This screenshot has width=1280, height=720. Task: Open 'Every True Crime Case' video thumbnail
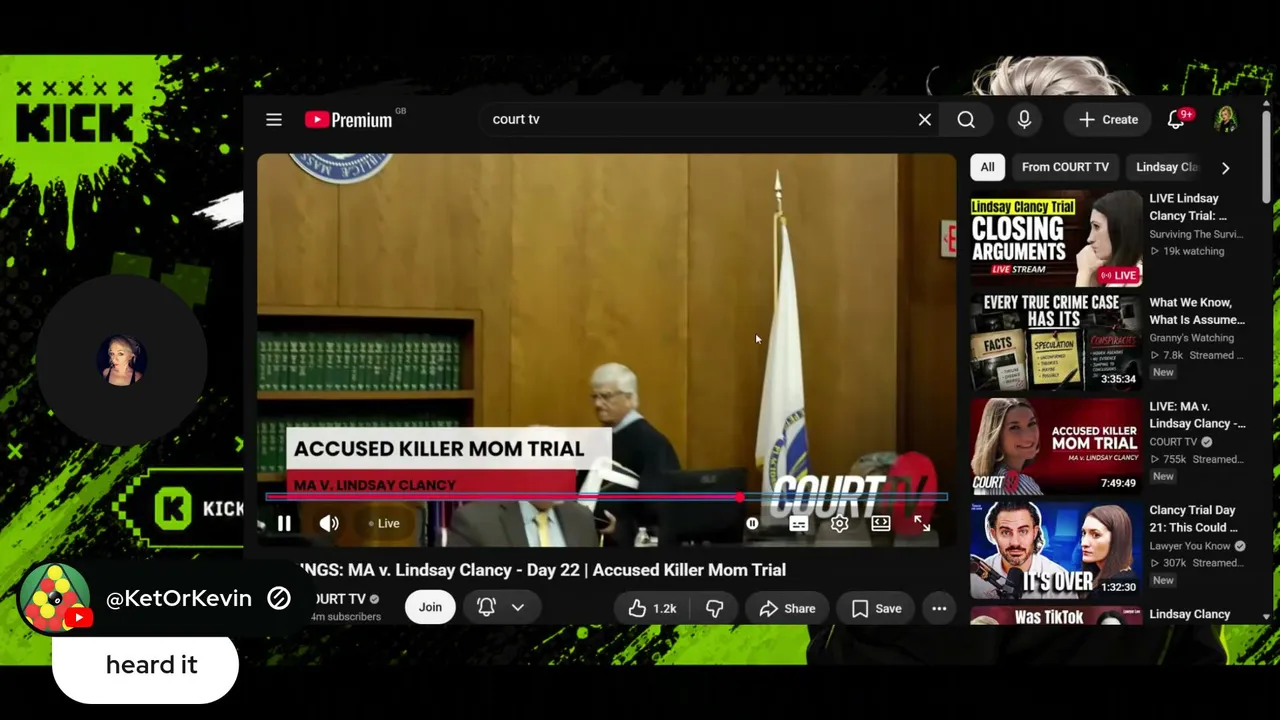1056,342
